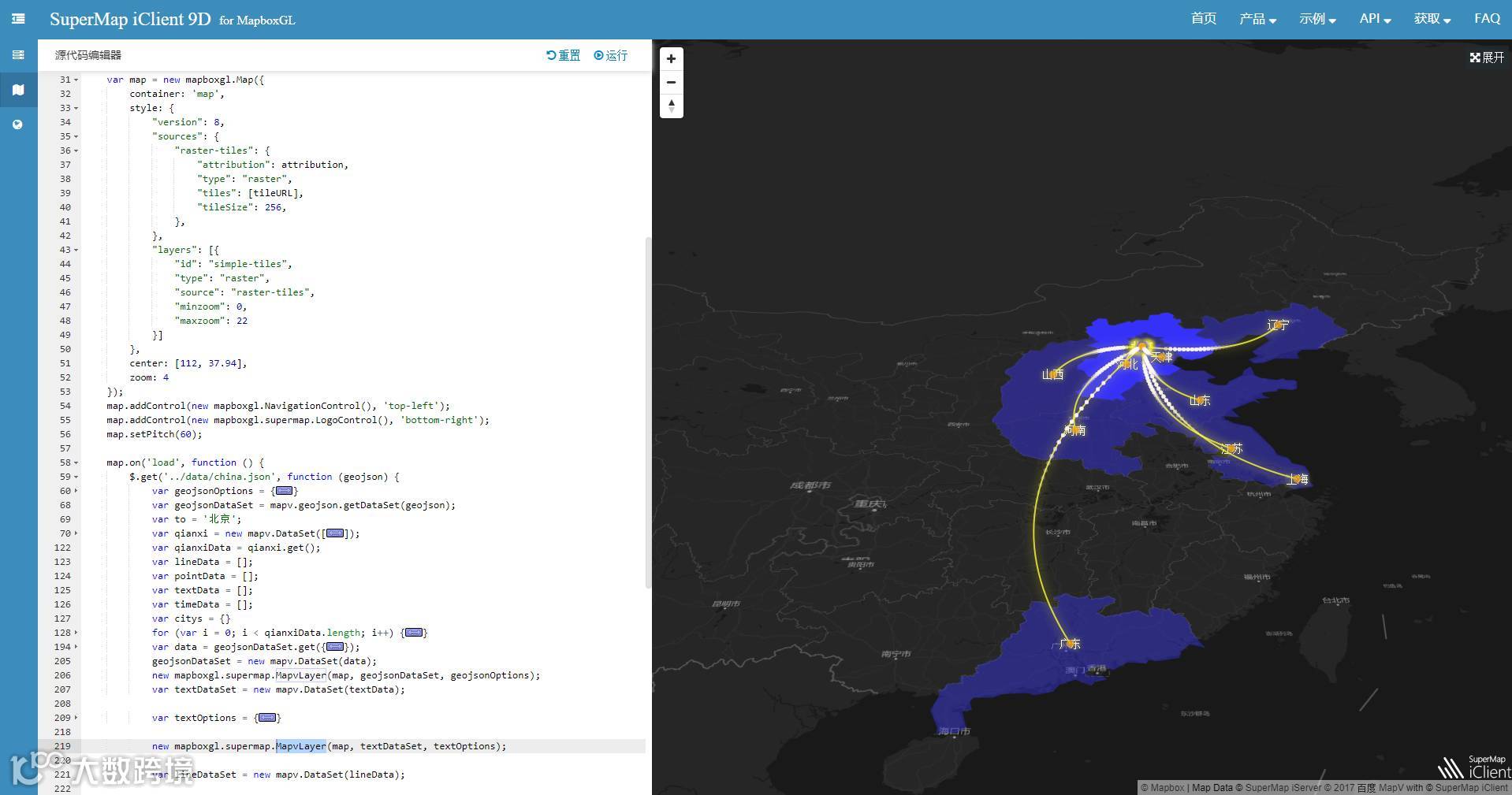The image size is (1512, 795).
Task: Expand the folded code at line 209
Action: [76, 718]
